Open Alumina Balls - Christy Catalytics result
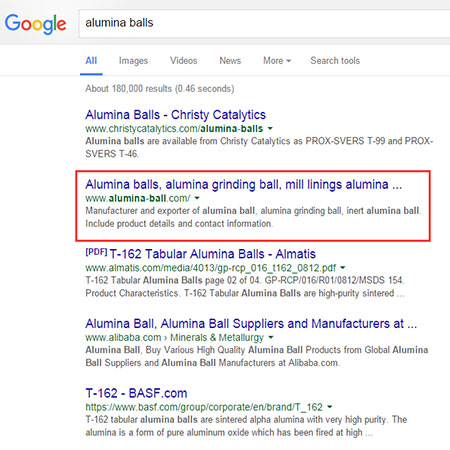 [x=175, y=115]
